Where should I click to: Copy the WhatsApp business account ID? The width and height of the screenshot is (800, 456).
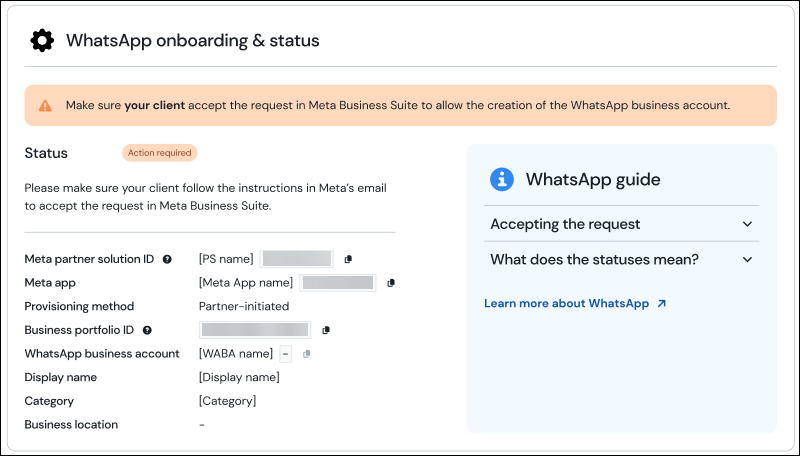[x=307, y=354]
